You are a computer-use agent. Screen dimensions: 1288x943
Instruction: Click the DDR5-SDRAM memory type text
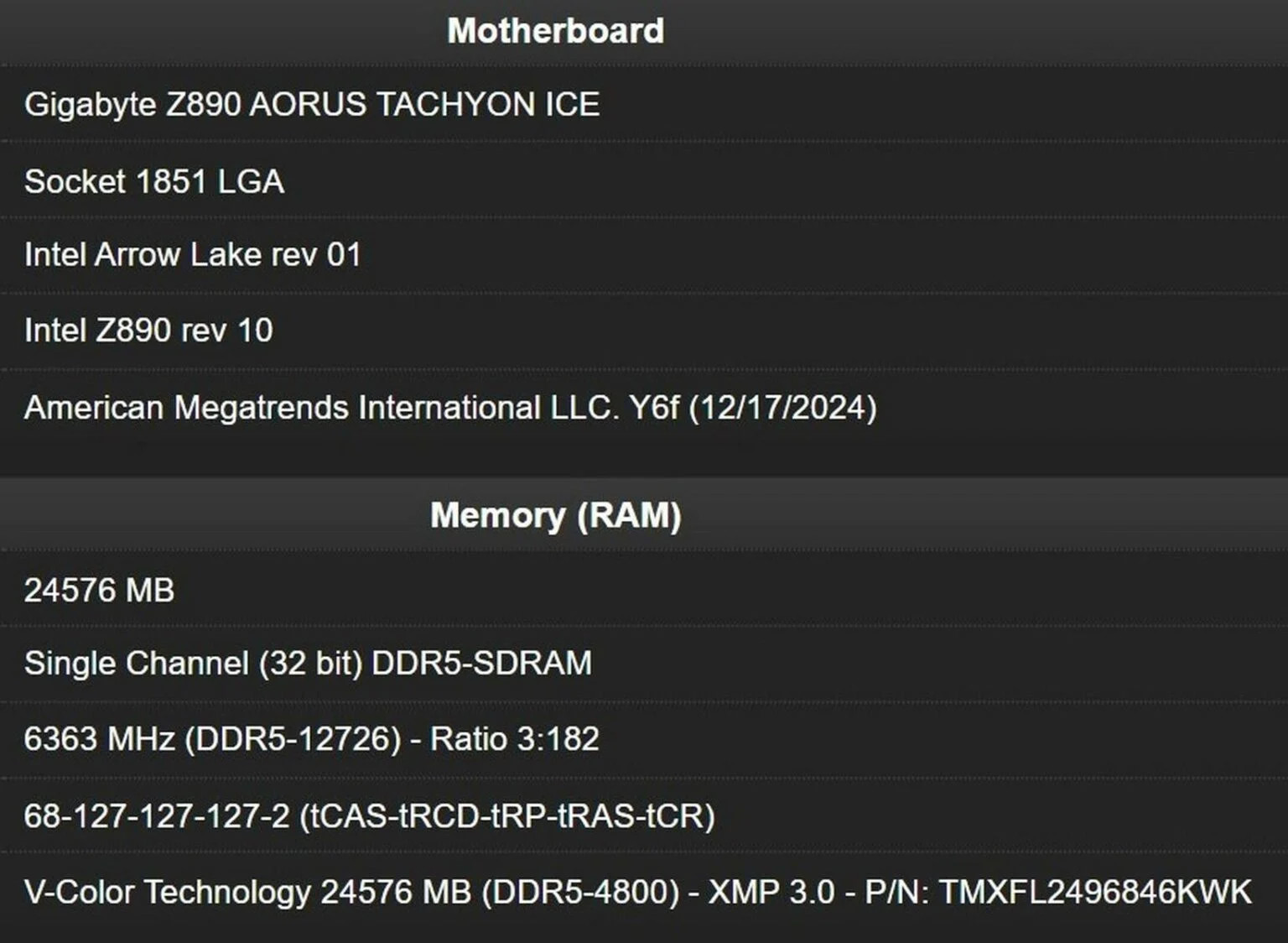coord(481,664)
